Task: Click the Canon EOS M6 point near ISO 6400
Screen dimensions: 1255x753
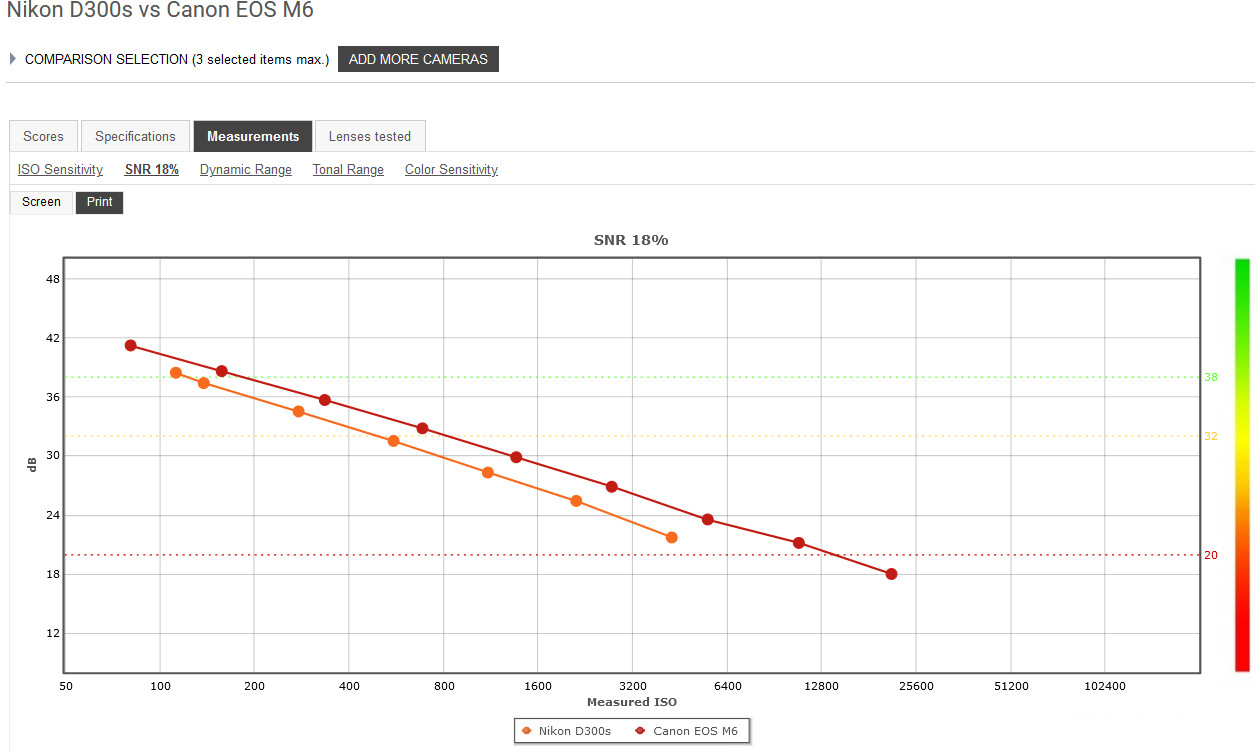Action: (708, 519)
